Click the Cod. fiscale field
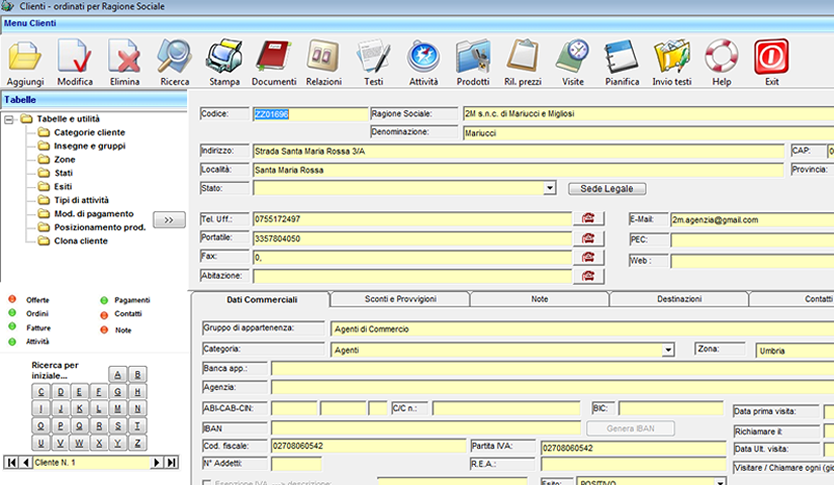 pos(368,446)
